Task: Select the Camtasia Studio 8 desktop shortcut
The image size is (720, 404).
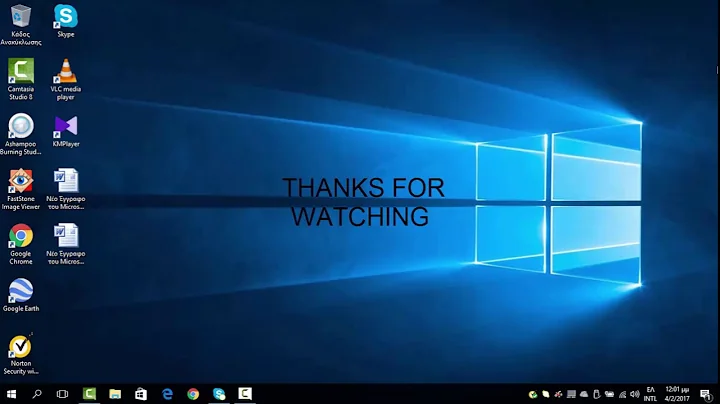Action: (x=21, y=79)
